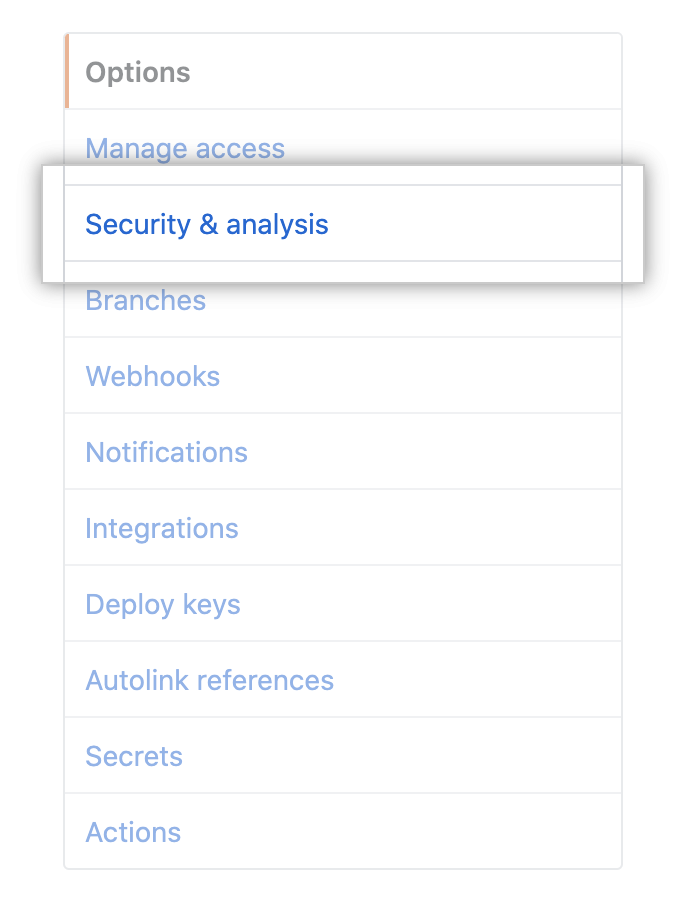Select the currently active Options entry

137,71
